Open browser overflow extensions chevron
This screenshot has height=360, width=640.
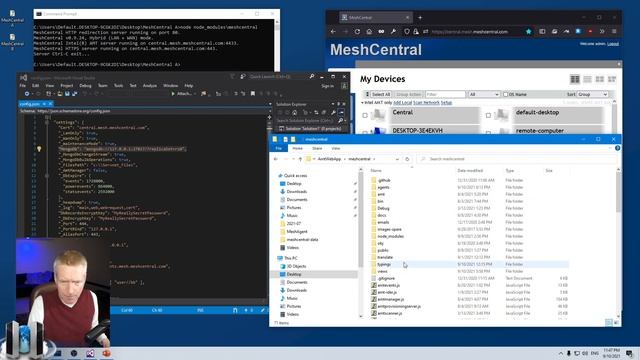pos(602,31)
